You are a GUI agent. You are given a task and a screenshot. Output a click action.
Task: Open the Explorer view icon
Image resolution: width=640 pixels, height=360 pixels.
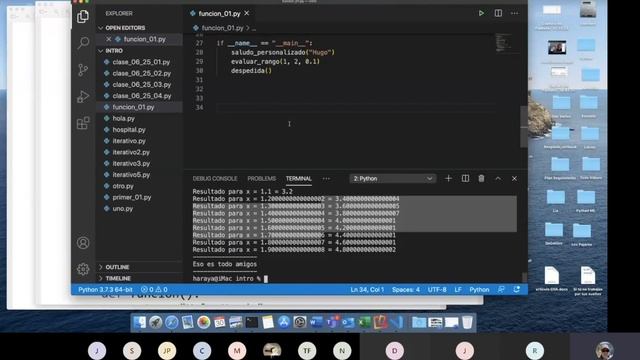tap(83, 16)
